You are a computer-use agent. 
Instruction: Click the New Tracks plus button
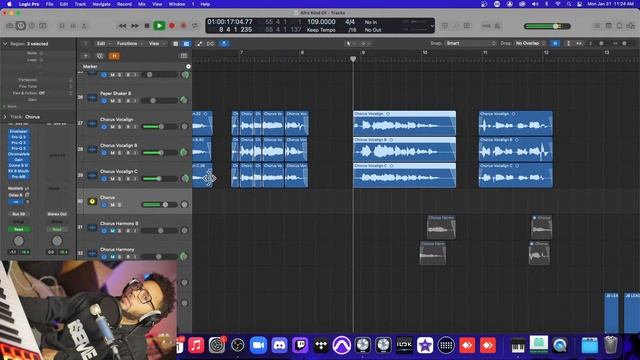click(x=86, y=56)
